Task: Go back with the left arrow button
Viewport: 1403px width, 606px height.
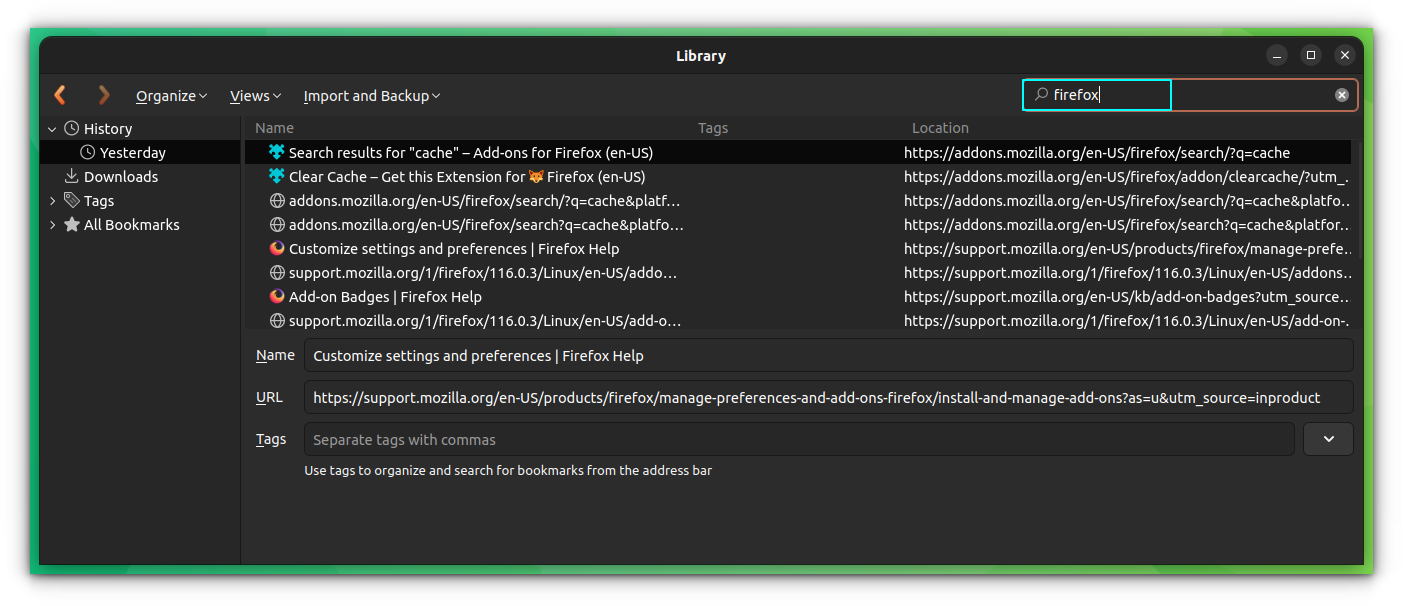Action: [60, 95]
